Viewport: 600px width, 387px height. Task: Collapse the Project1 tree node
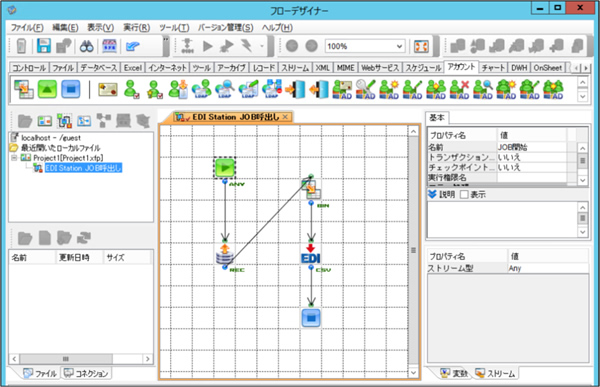pyautogui.click(x=14, y=158)
